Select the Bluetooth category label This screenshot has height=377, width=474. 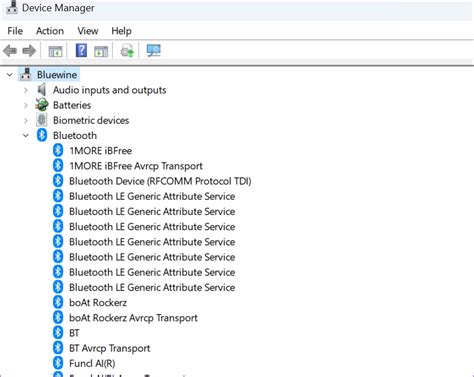75,135
